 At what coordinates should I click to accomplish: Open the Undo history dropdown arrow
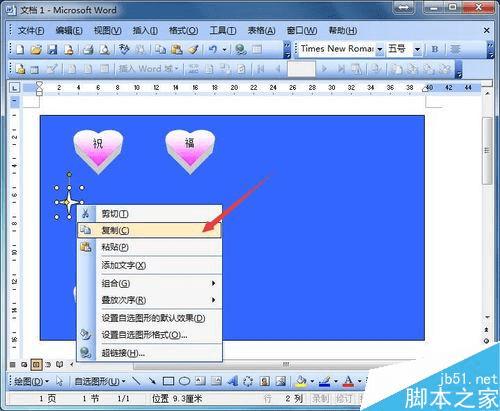tap(224, 49)
